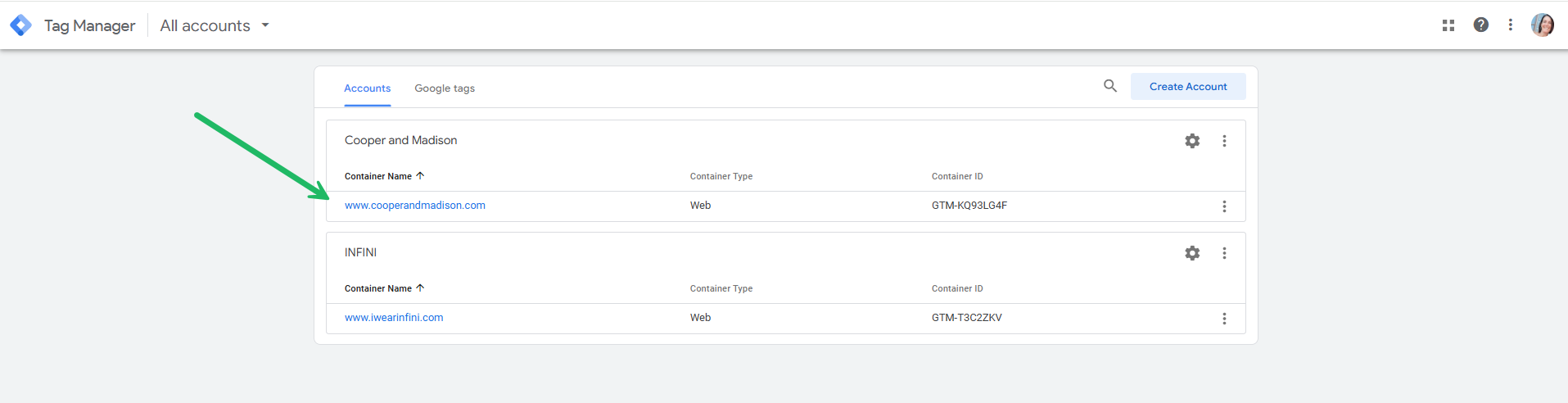Open the Google apps grid

point(1448,25)
